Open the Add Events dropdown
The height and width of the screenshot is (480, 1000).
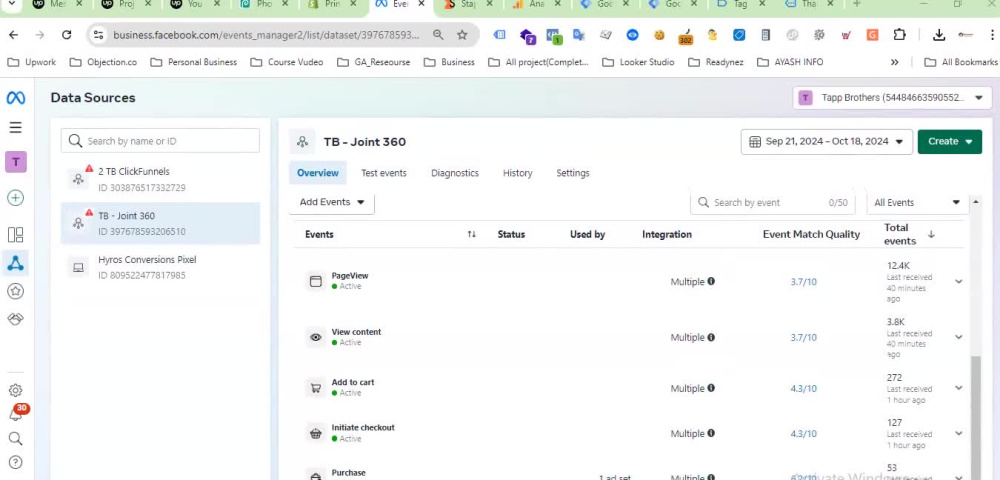(x=332, y=202)
